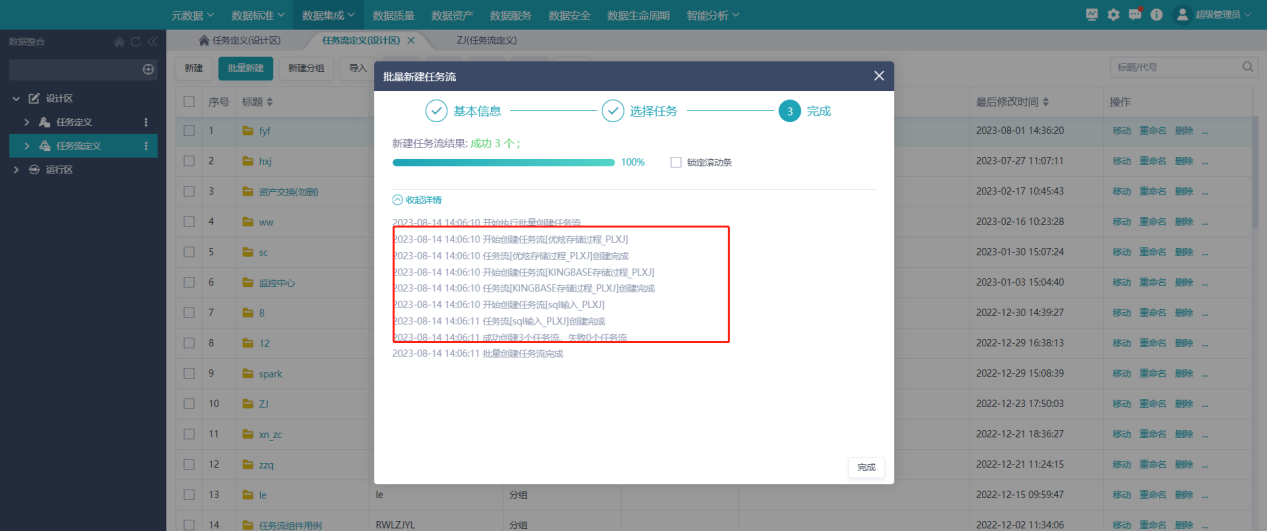Click the locate icon in sidebar search
Viewport: 1267px width, 531px height.
(x=148, y=69)
